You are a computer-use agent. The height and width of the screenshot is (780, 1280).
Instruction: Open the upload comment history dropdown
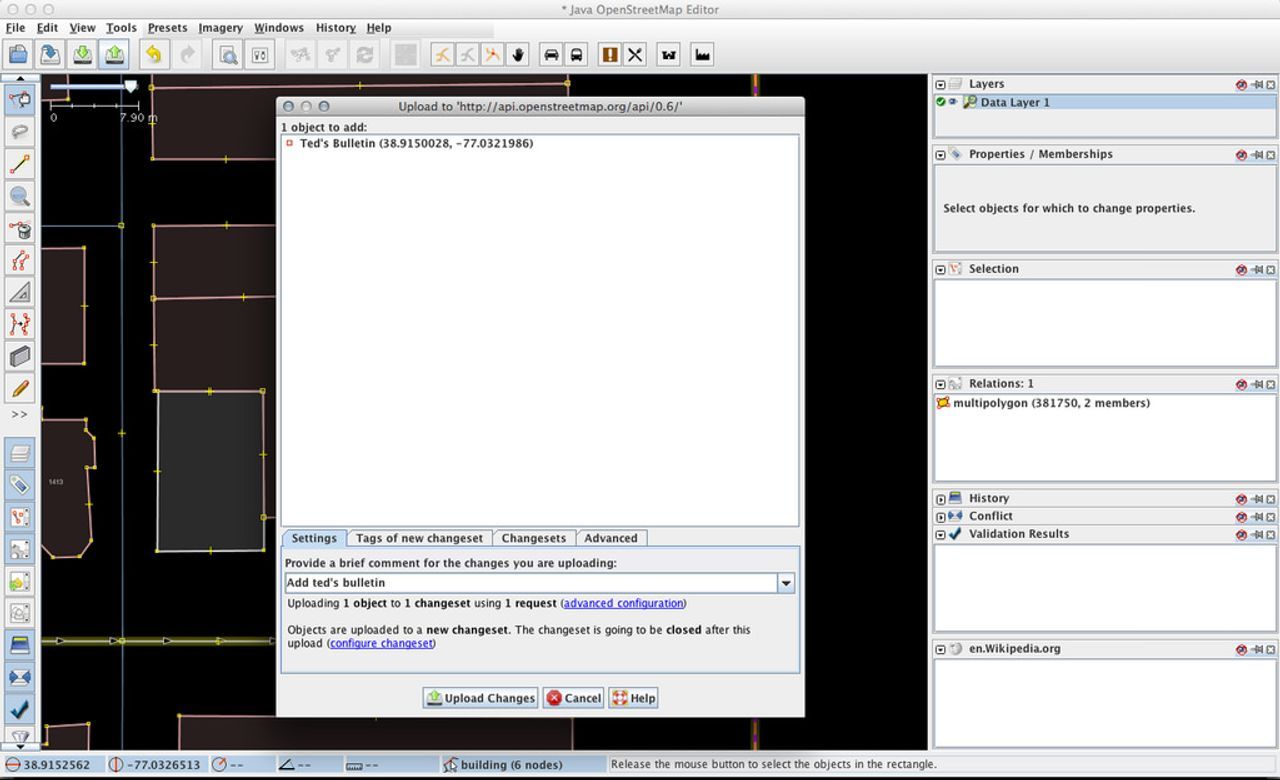[x=786, y=583]
